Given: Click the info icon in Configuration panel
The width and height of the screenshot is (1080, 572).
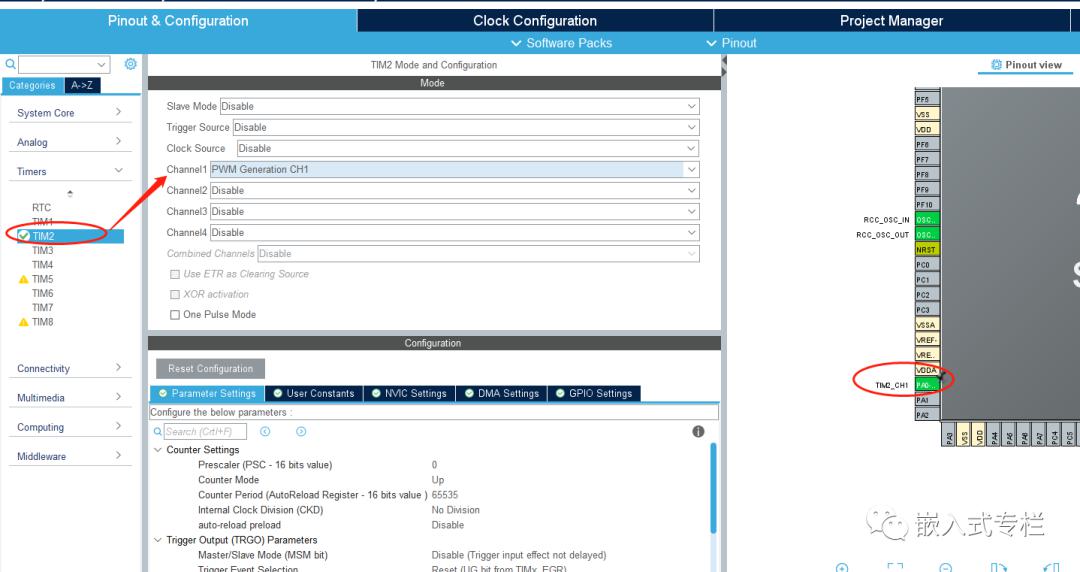Looking at the screenshot, I should tap(698, 431).
